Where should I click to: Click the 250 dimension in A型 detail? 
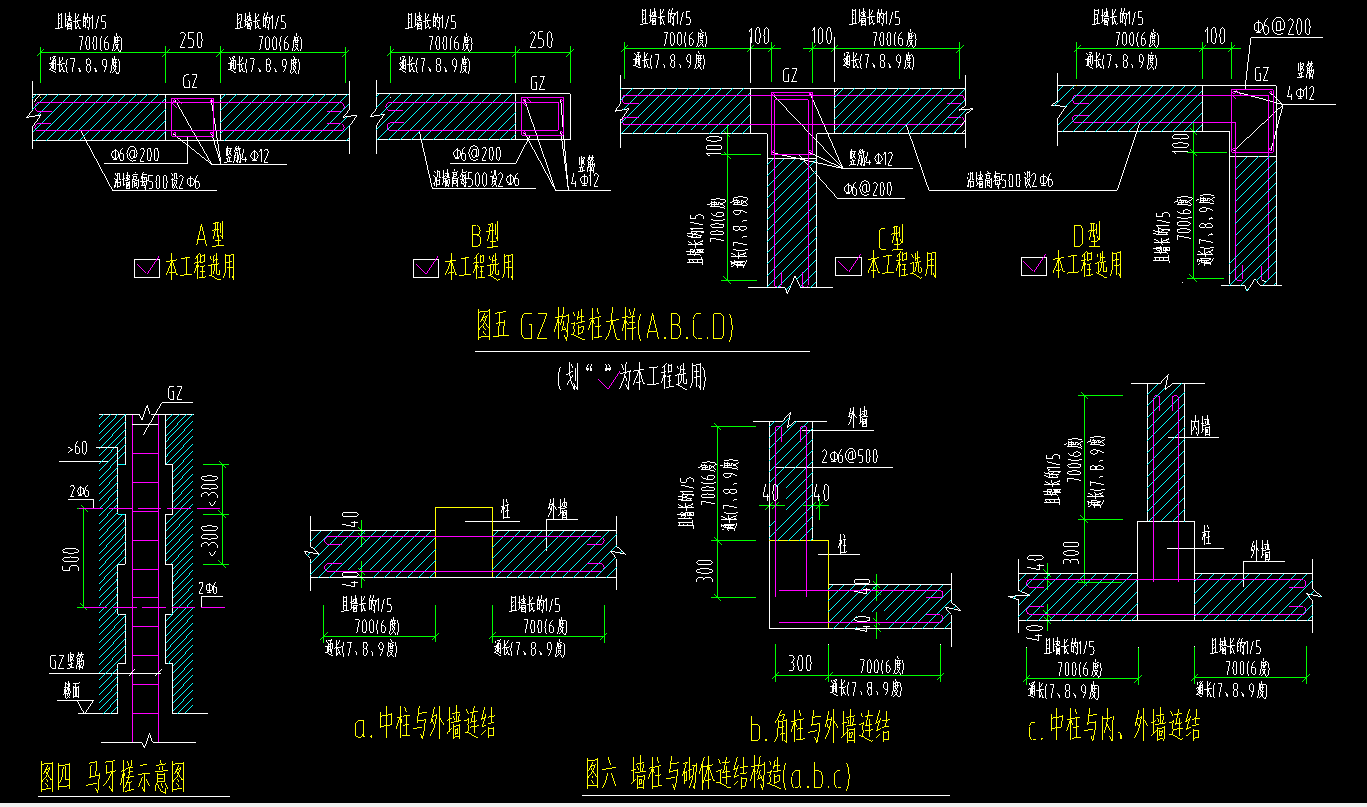click(x=190, y=41)
